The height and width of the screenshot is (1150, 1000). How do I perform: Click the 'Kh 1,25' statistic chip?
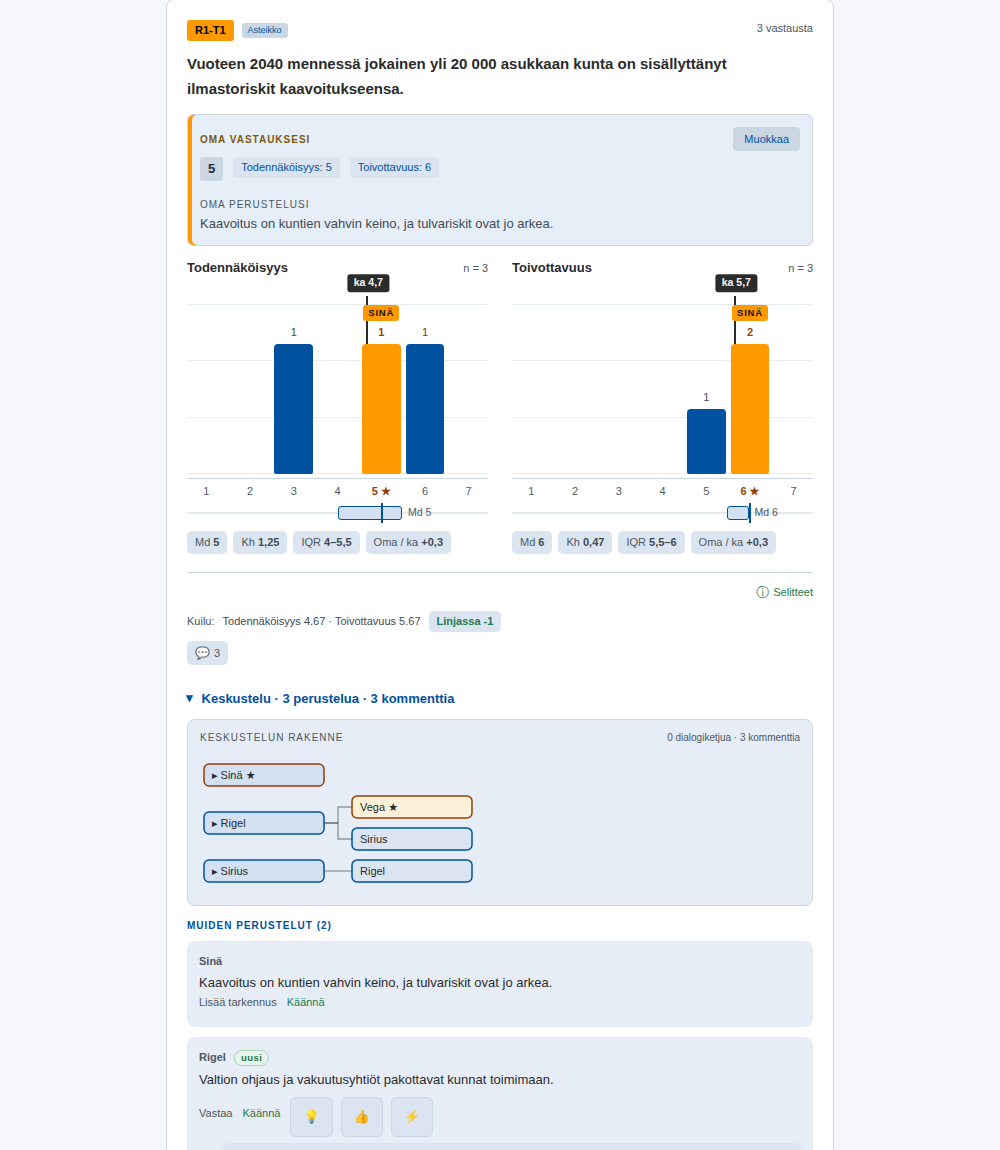[260, 542]
